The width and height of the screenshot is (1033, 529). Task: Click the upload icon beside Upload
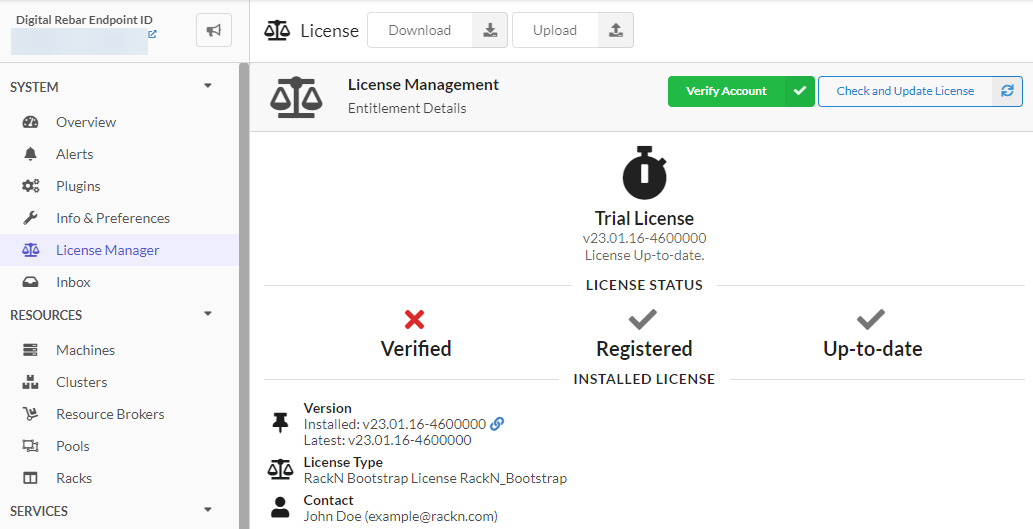[616, 30]
